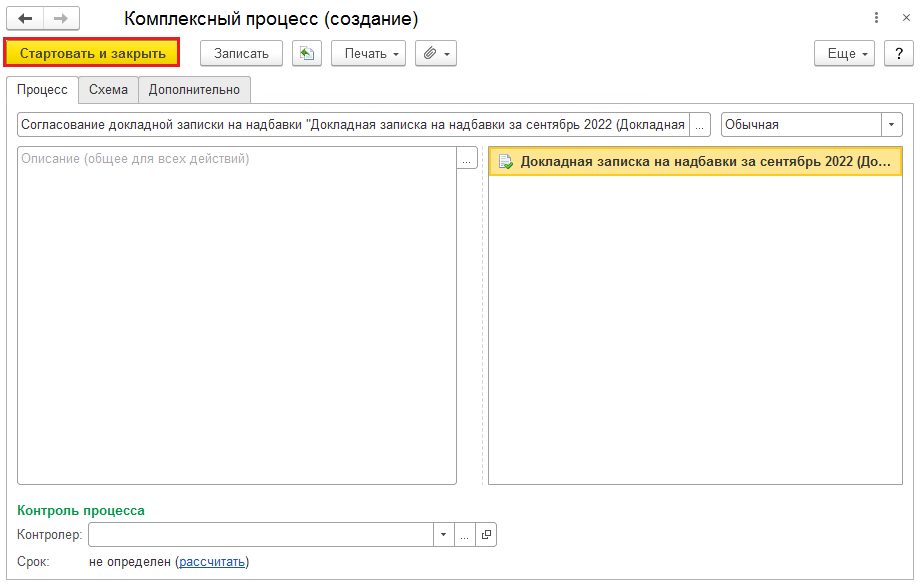Click the ellipsis button at process name end
Screen dimensions: 920x588
(x=700, y=124)
